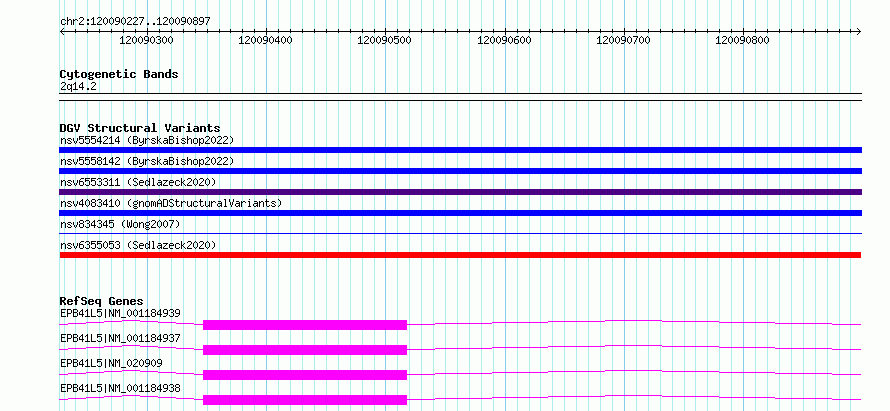Click magenta exon block of NM_001184938
This screenshot has height=411, width=890.
(305, 400)
